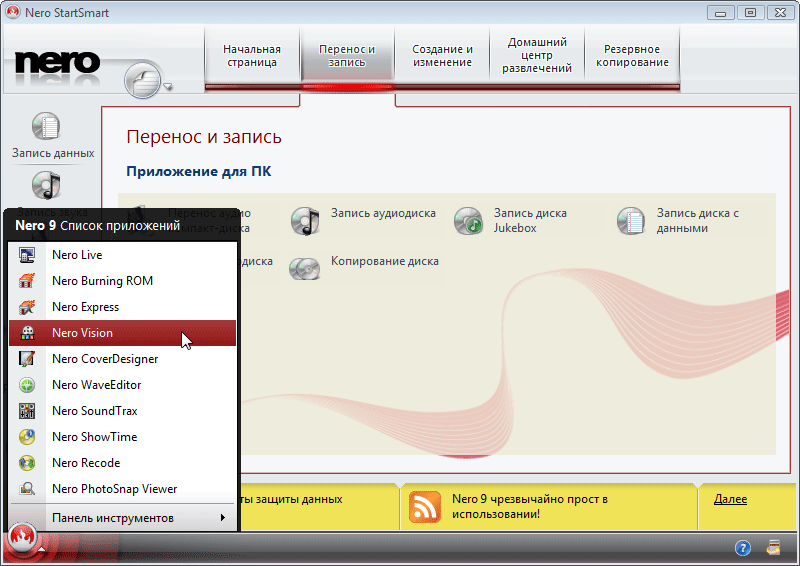Click the Запись диска с данными icon
The image size is (800, 566).
coord(631,221)
